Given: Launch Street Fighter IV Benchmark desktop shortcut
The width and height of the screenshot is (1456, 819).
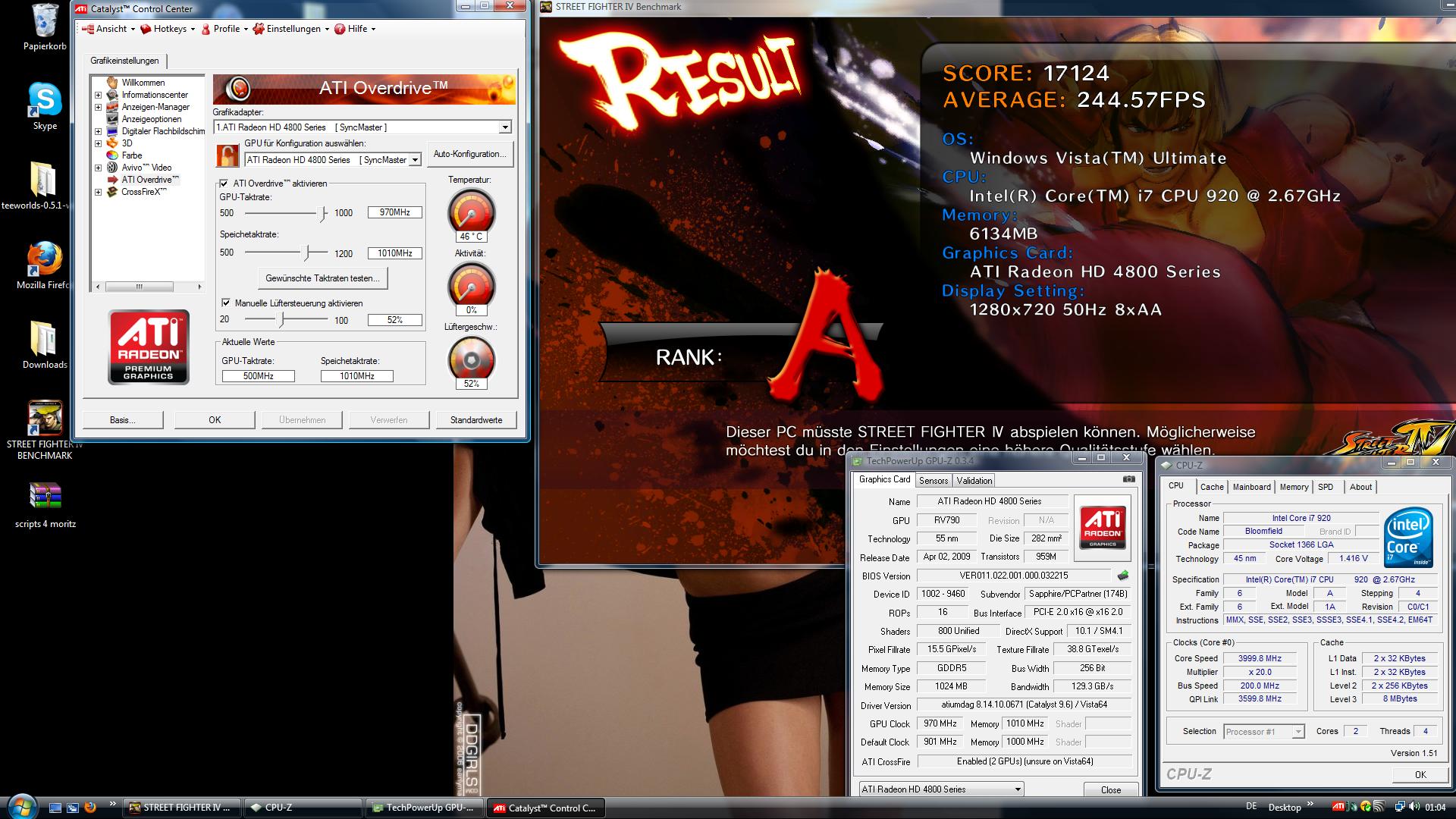Looking at the screenshot, I should [x=45, y=418].
